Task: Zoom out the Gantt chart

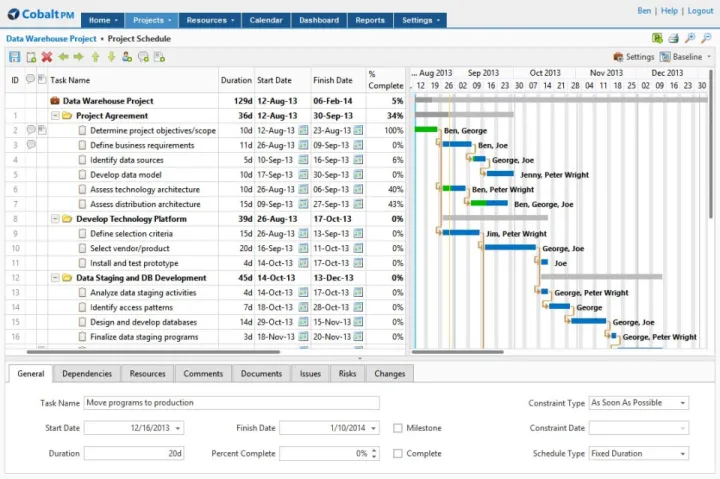Action: pos(706,38)
